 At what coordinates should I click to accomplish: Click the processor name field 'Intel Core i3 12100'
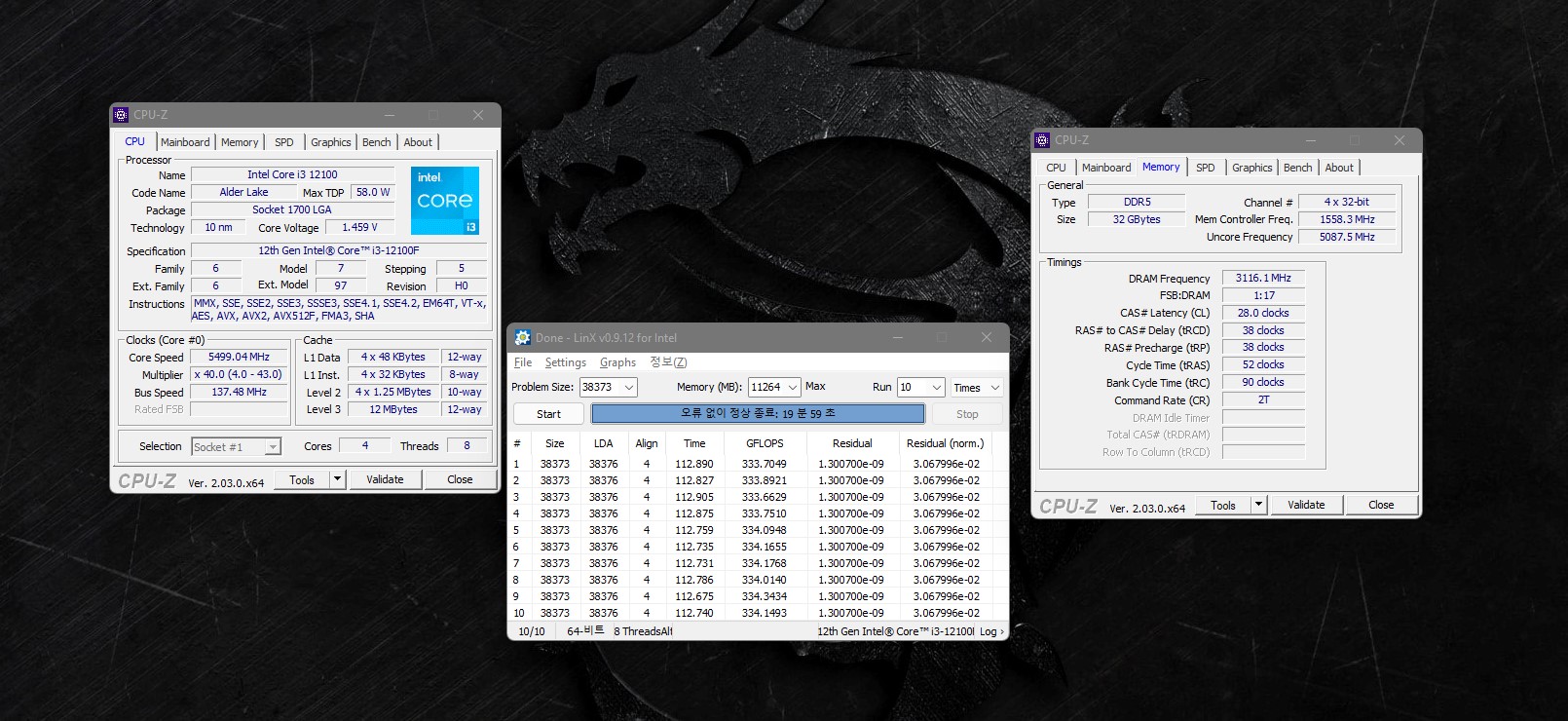[292, 175]
